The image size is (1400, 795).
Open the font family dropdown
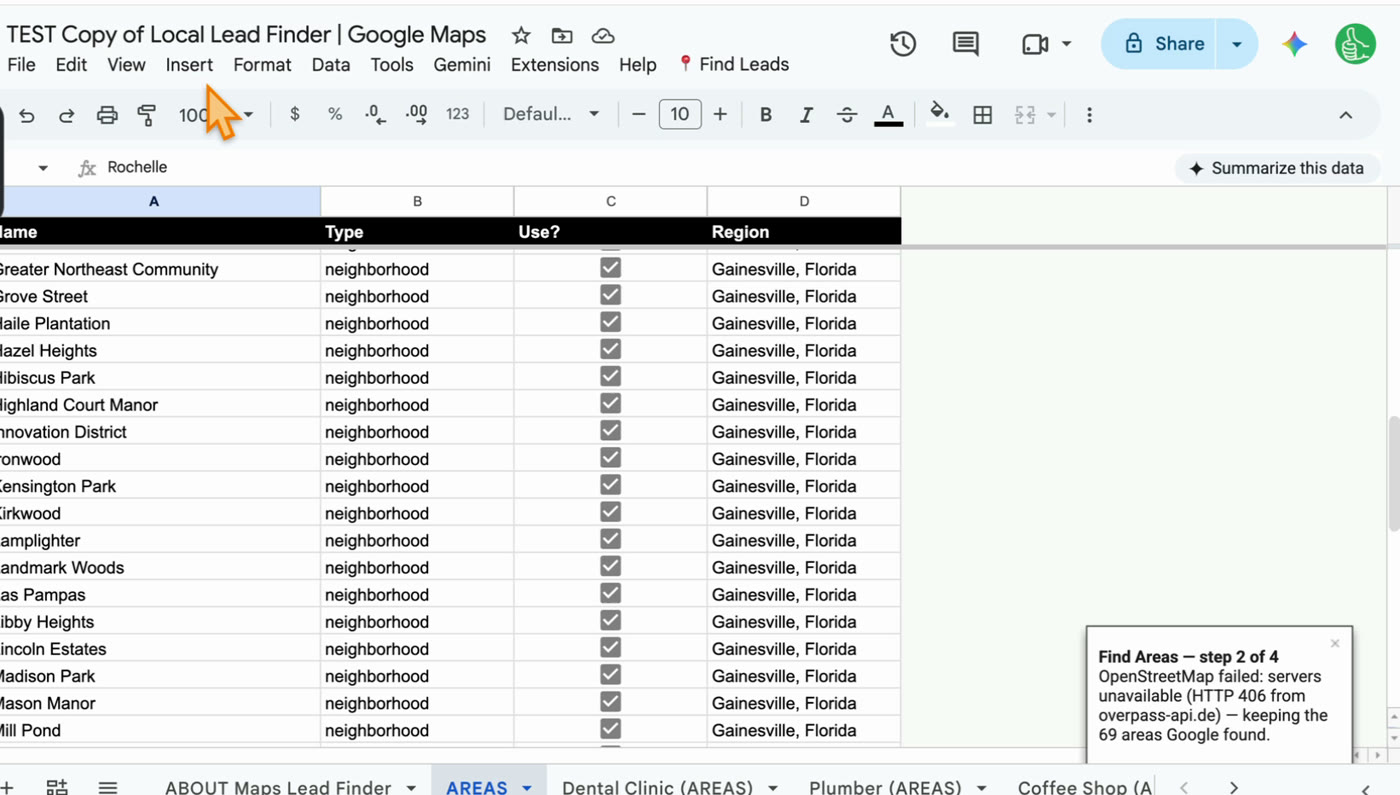tap(551, 114)
